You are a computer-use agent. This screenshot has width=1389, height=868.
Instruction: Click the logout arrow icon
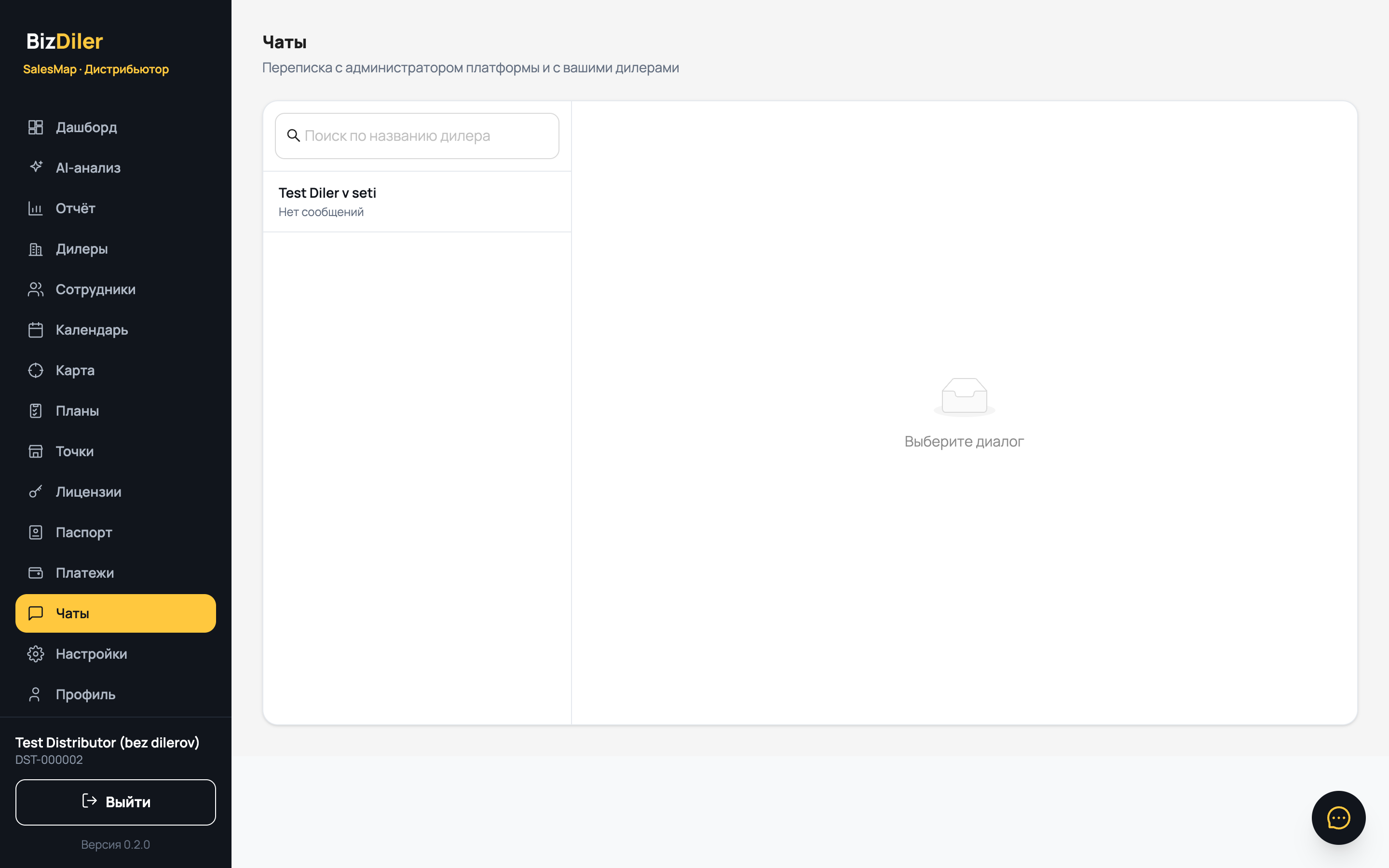(x=90, y=801)
